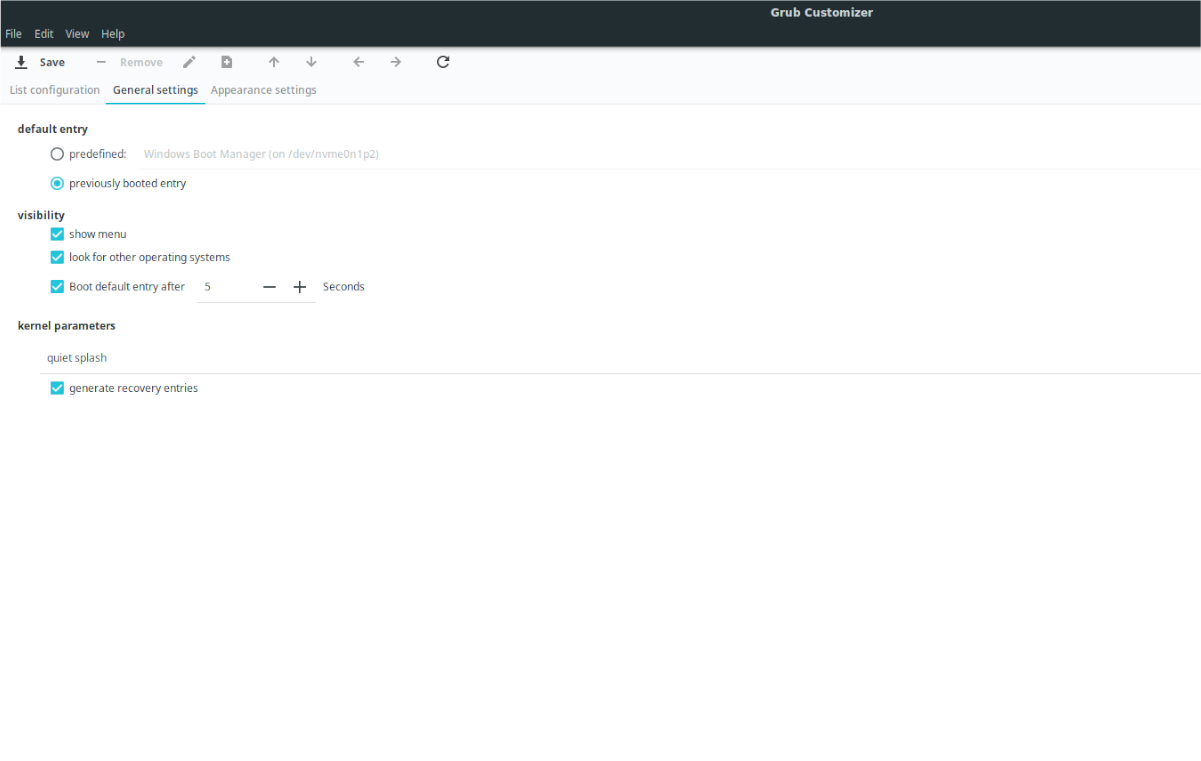Open the View menu
The height and width of the screenshot is (761, 1201).
[x=77, y=34]
